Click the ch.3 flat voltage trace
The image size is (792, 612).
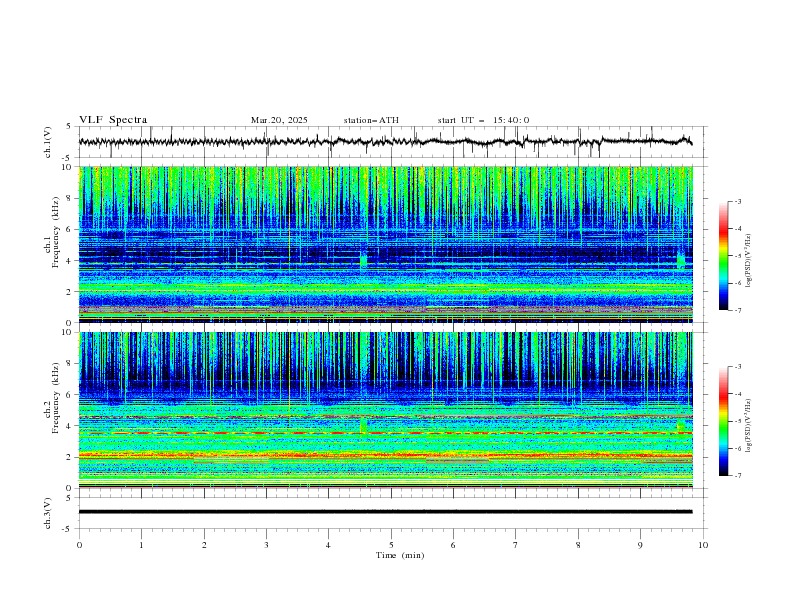[385, 512]
